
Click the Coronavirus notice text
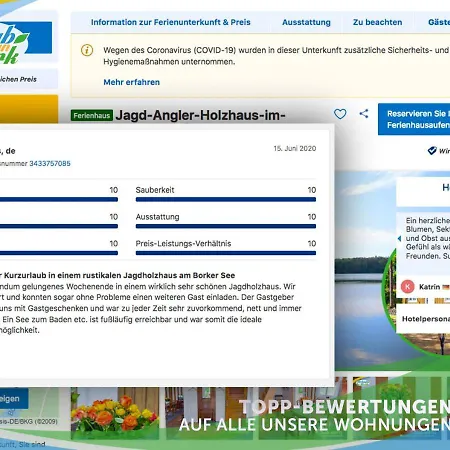point(276,56)
